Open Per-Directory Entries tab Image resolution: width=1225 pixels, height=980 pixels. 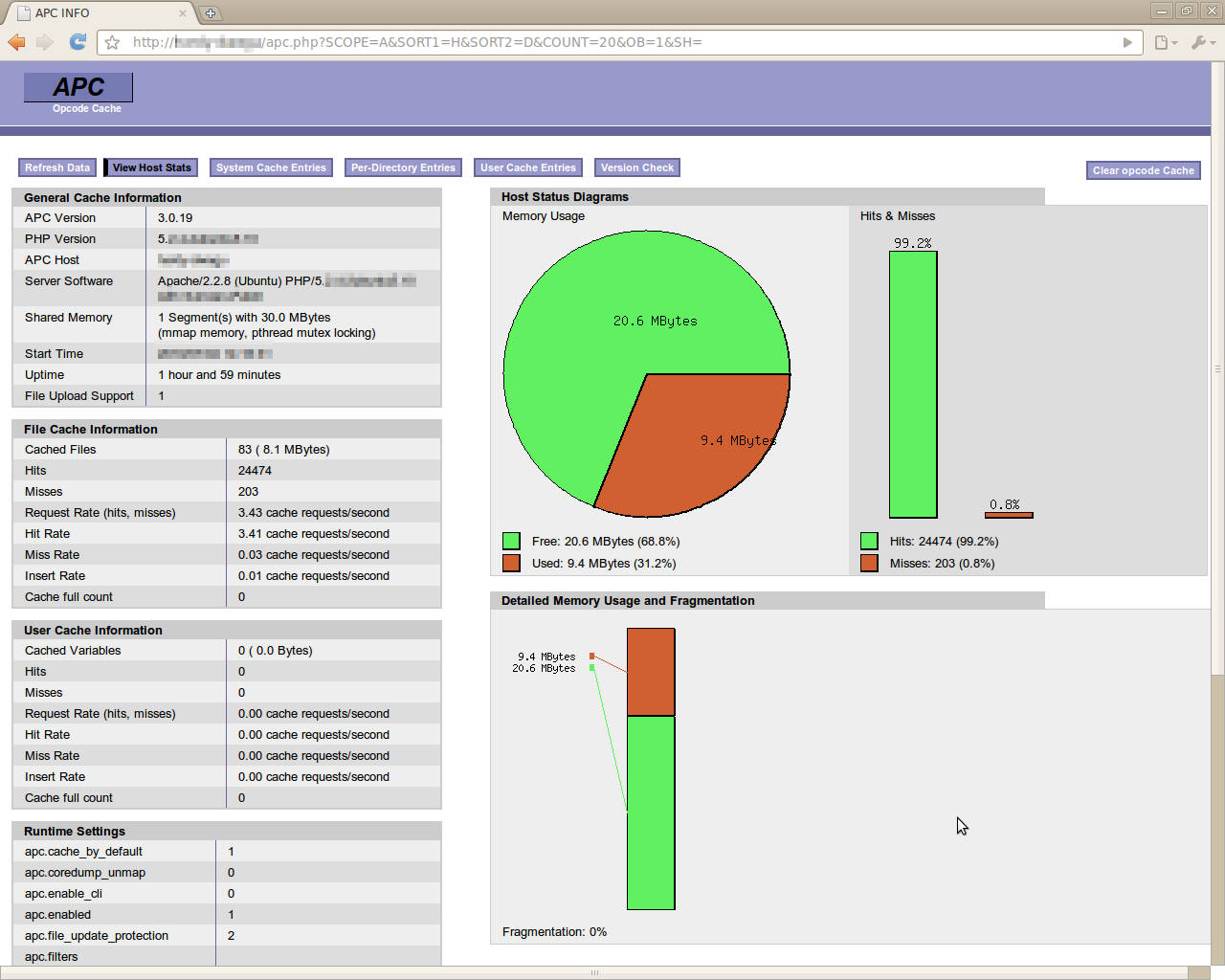403,167
